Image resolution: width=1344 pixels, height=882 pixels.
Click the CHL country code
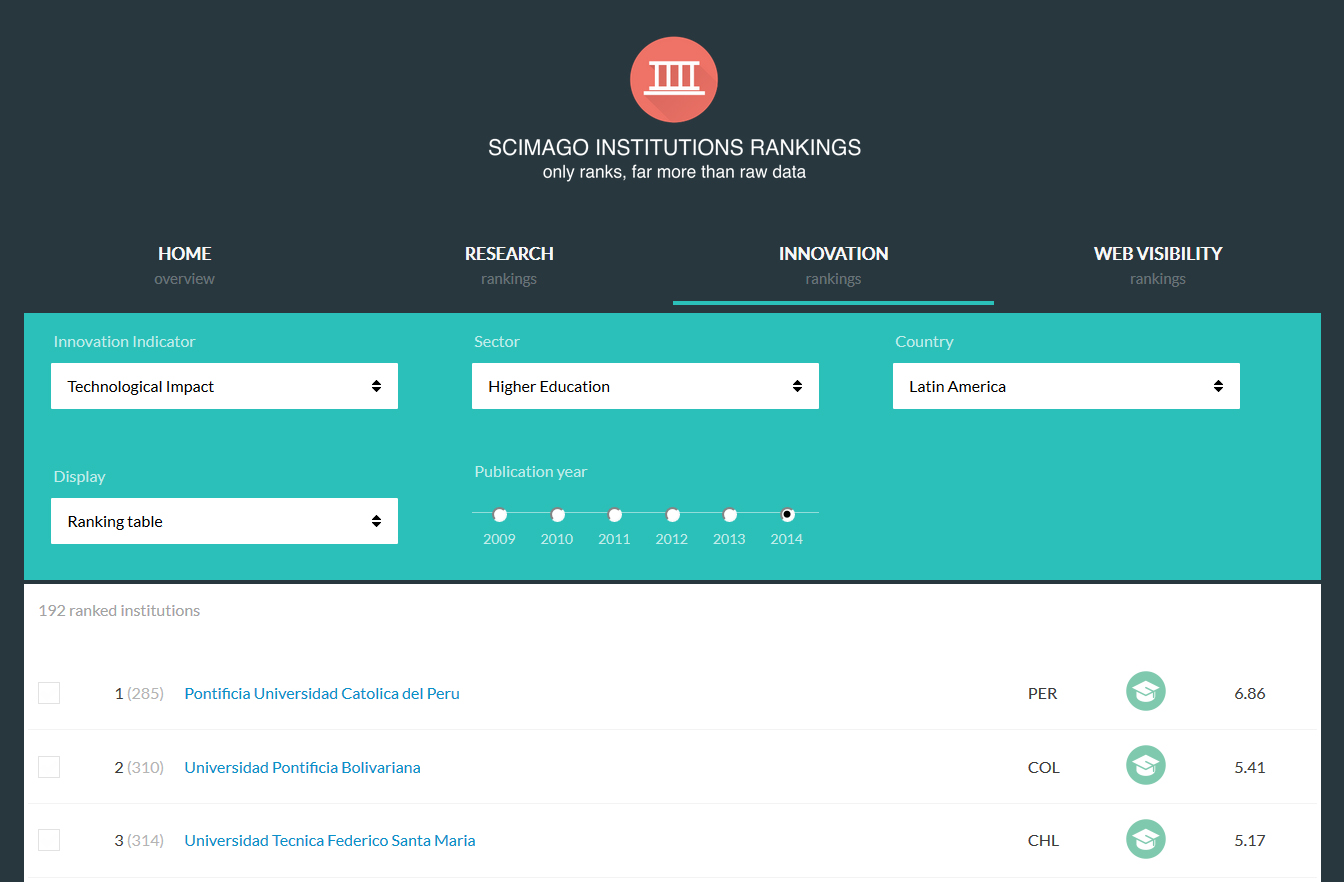tap(1043, 840)
